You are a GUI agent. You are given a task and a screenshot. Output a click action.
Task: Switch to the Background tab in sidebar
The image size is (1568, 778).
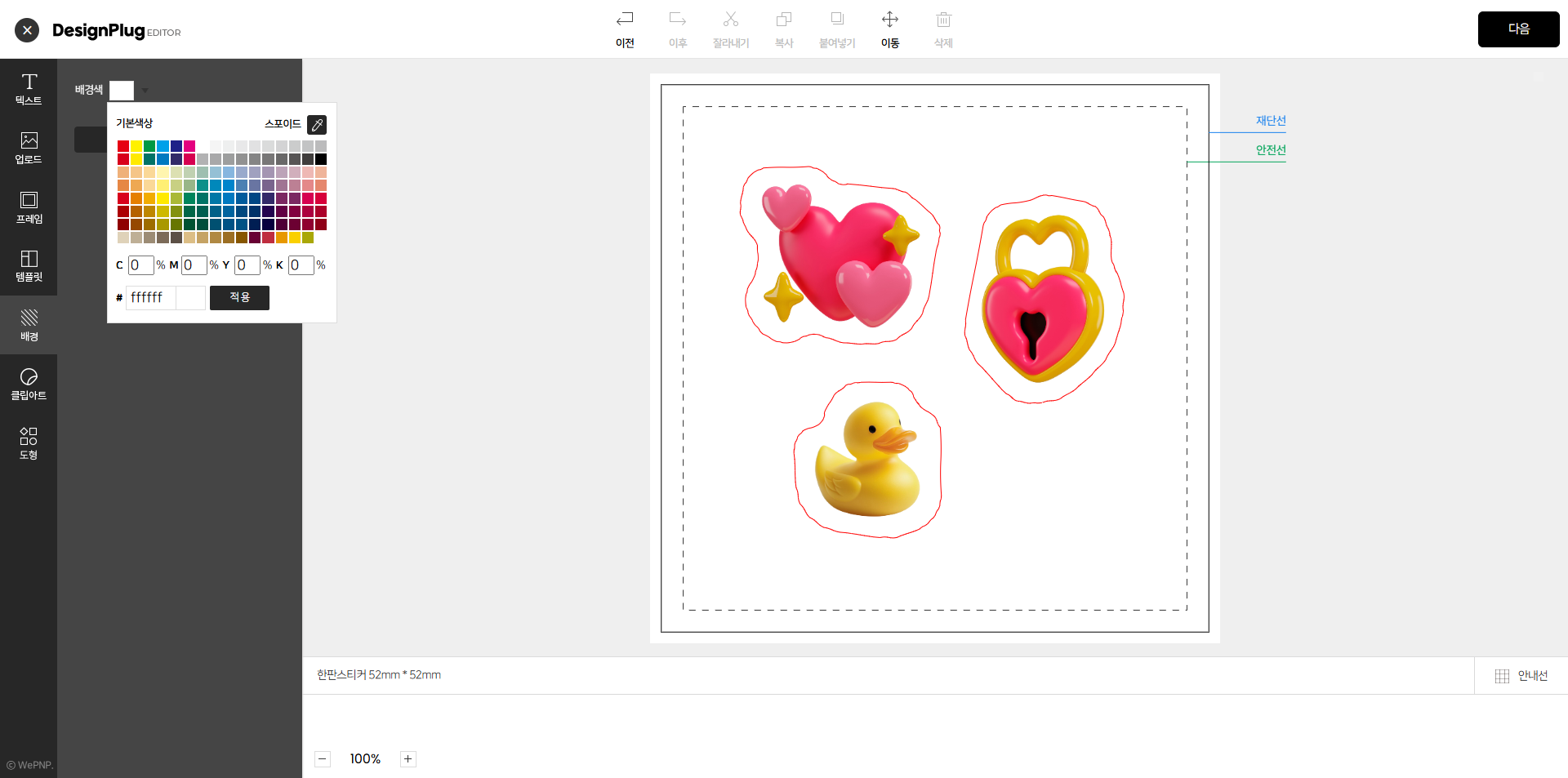point(29,325)
